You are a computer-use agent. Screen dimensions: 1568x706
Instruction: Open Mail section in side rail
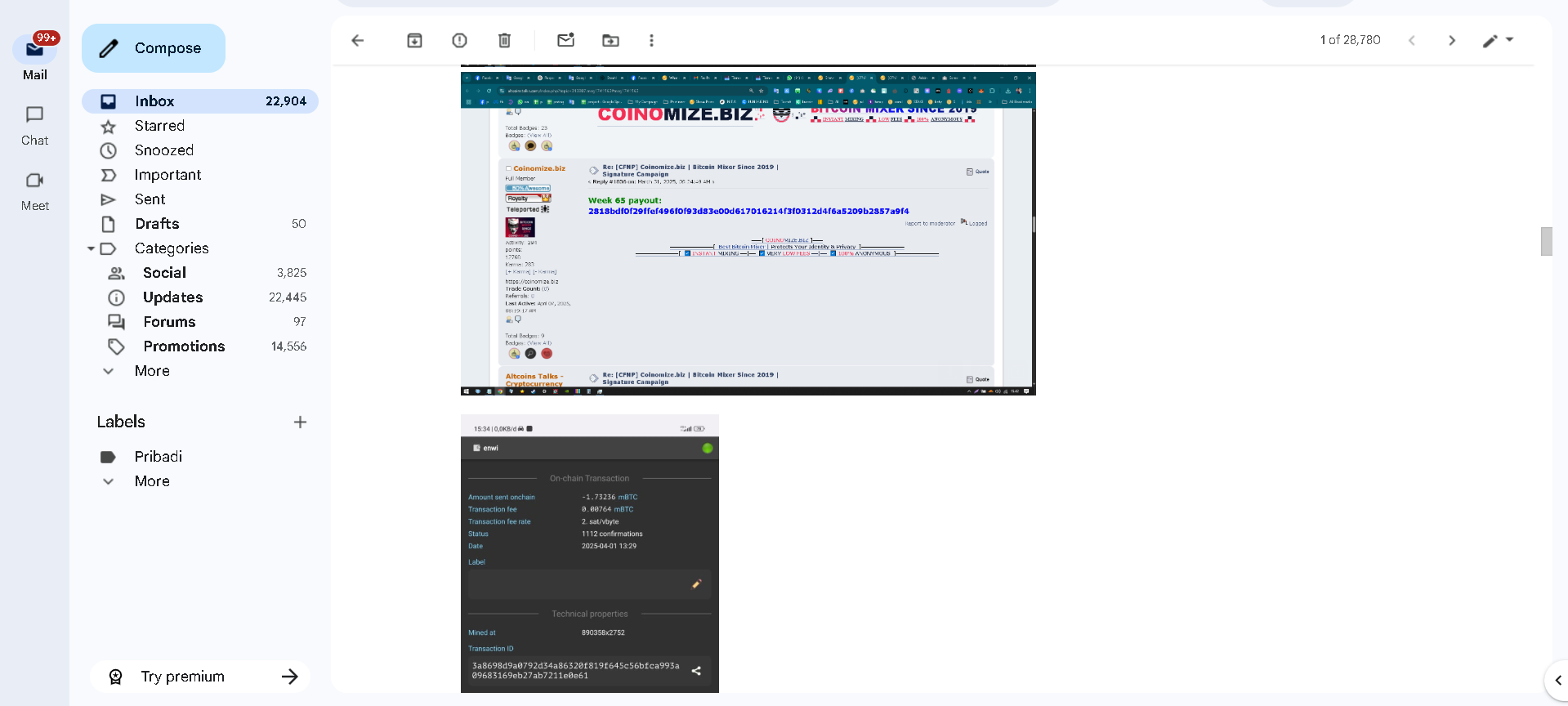(34, 57)
